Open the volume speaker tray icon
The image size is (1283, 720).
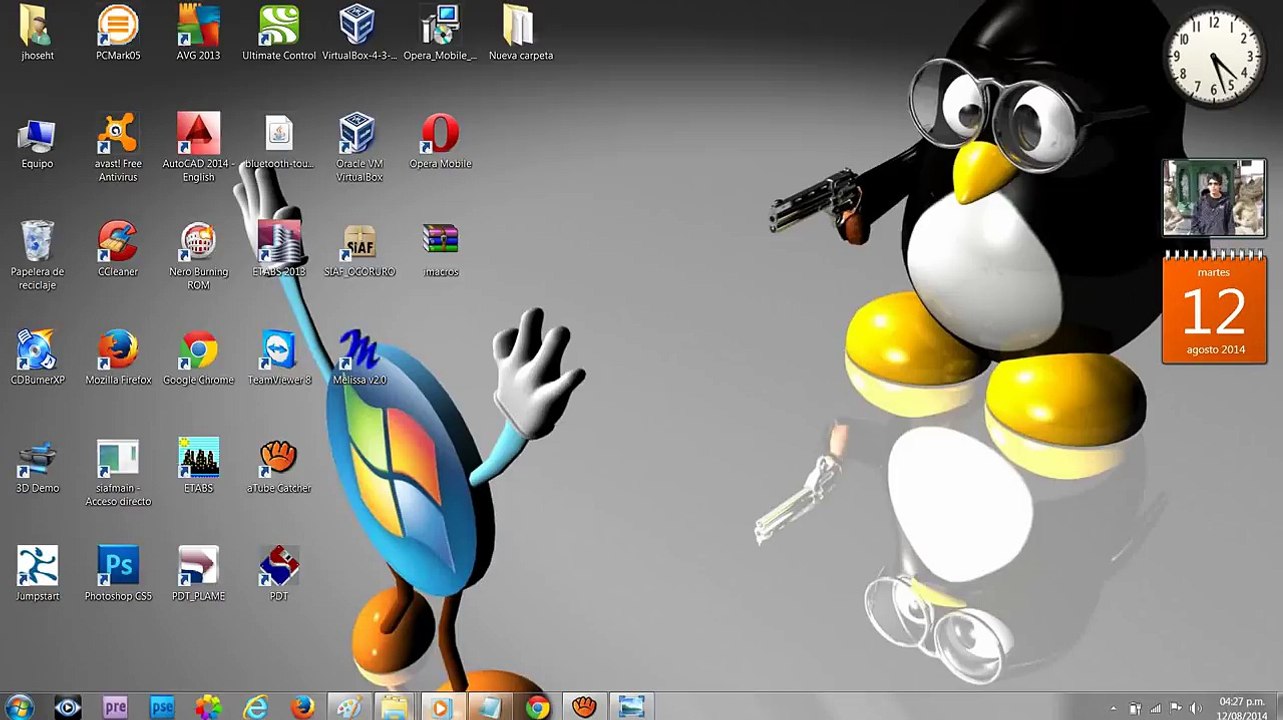coord(1196,709)
